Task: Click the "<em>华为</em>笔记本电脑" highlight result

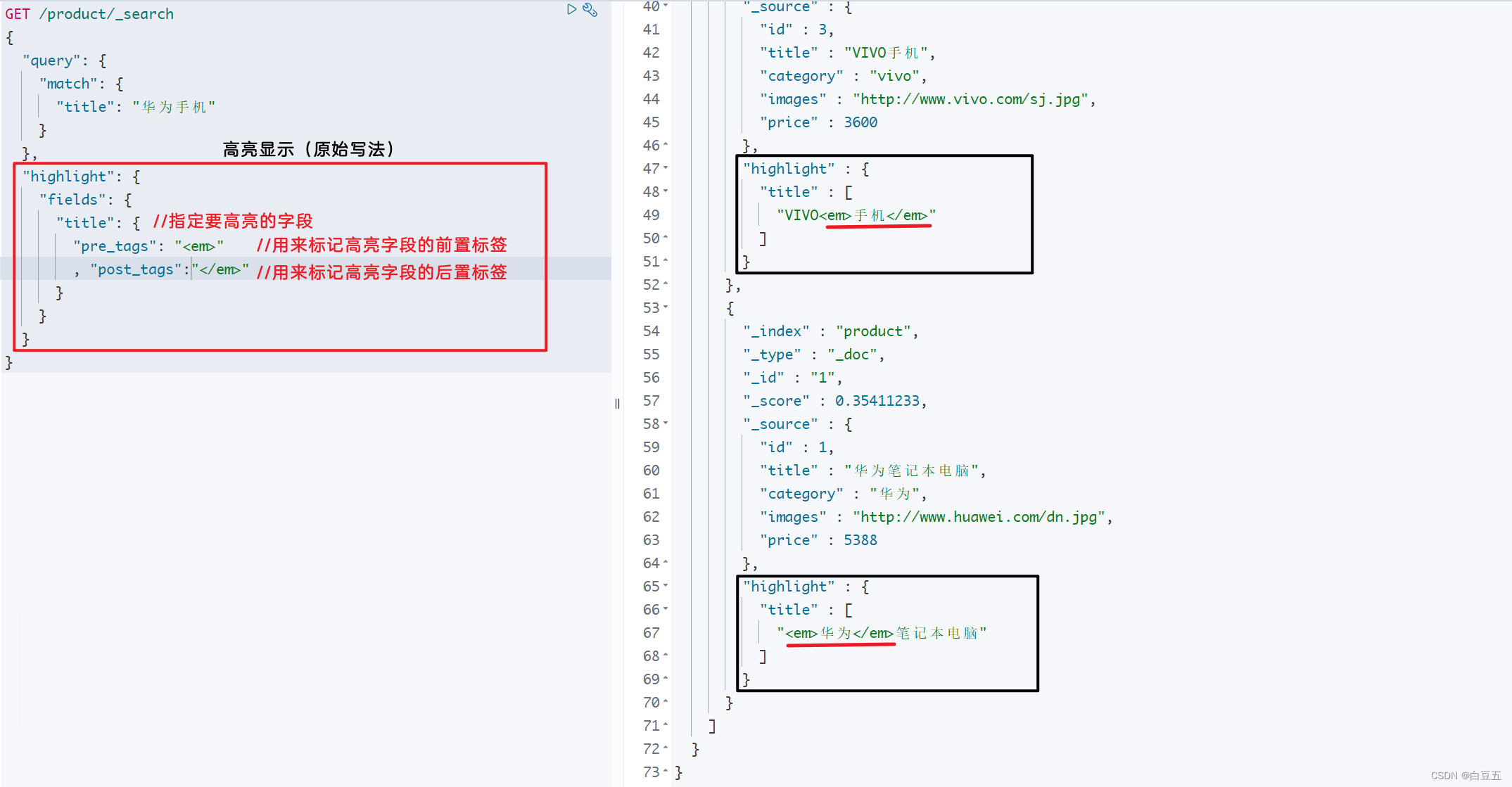Action: pyautogui.click(x=882, y=633)
